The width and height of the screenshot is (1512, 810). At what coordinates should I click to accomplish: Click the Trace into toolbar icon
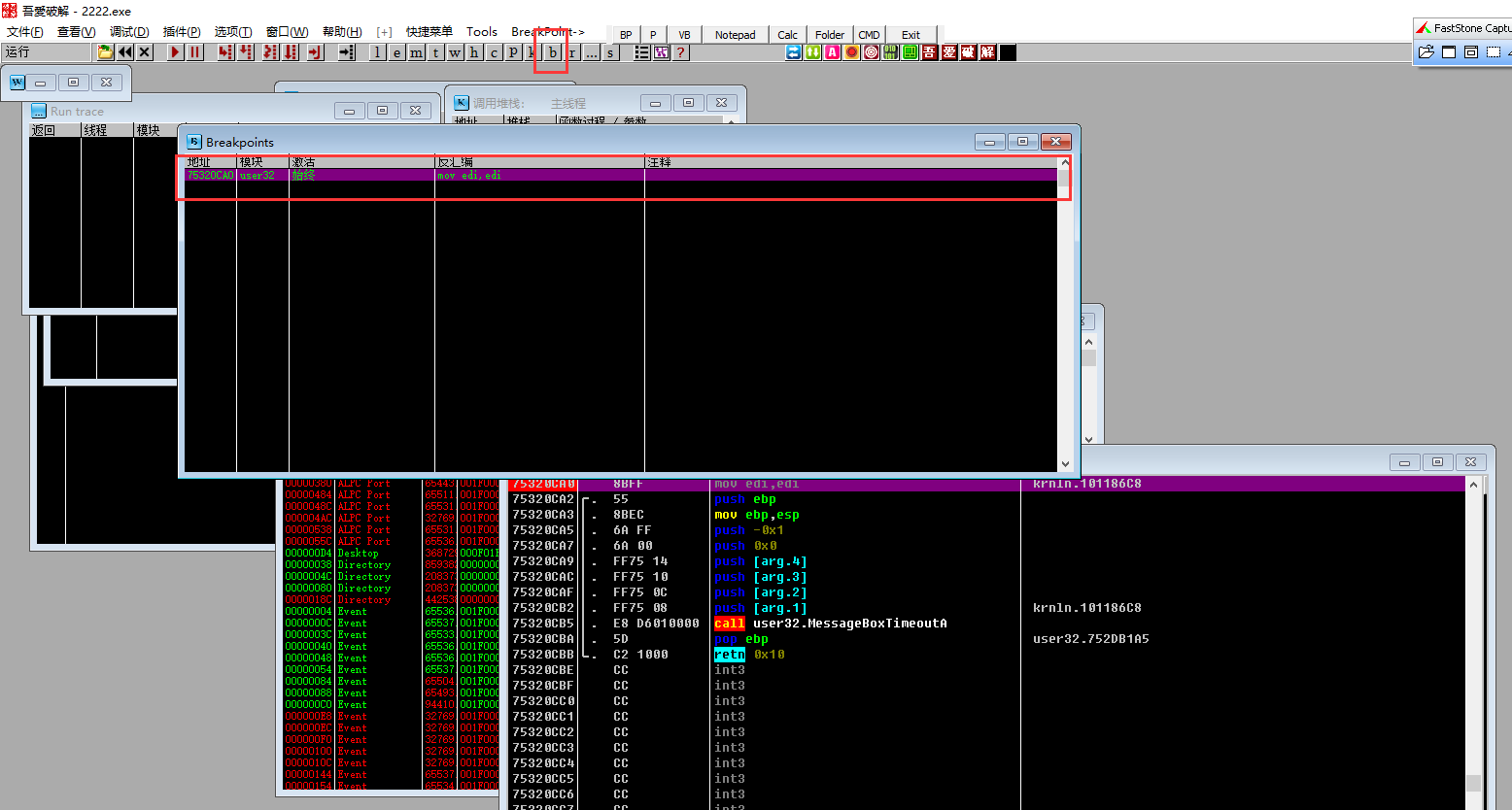[270, 52]
